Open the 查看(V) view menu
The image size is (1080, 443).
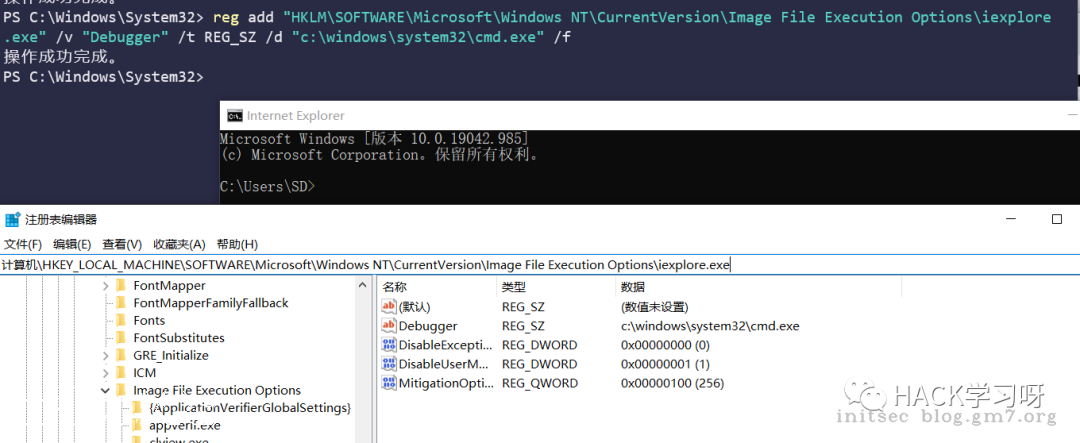click(x=122, y=244)
